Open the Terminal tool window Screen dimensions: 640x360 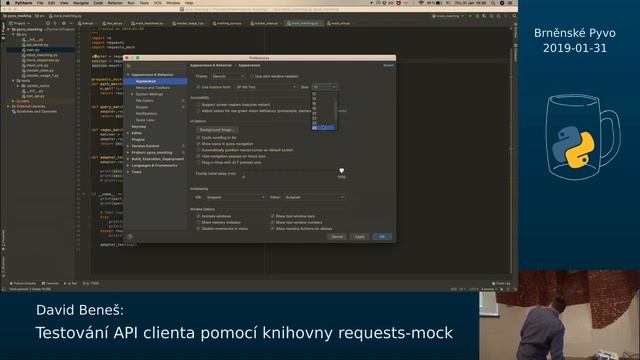click(50, 283)
